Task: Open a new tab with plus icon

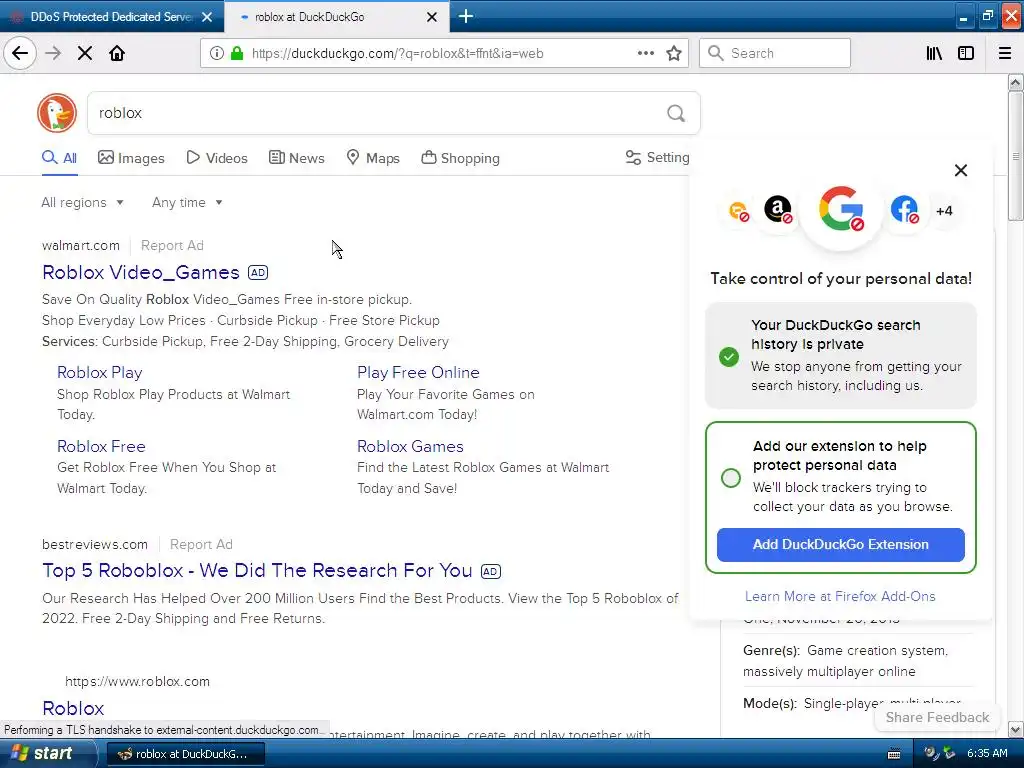Action: (466, 16)
